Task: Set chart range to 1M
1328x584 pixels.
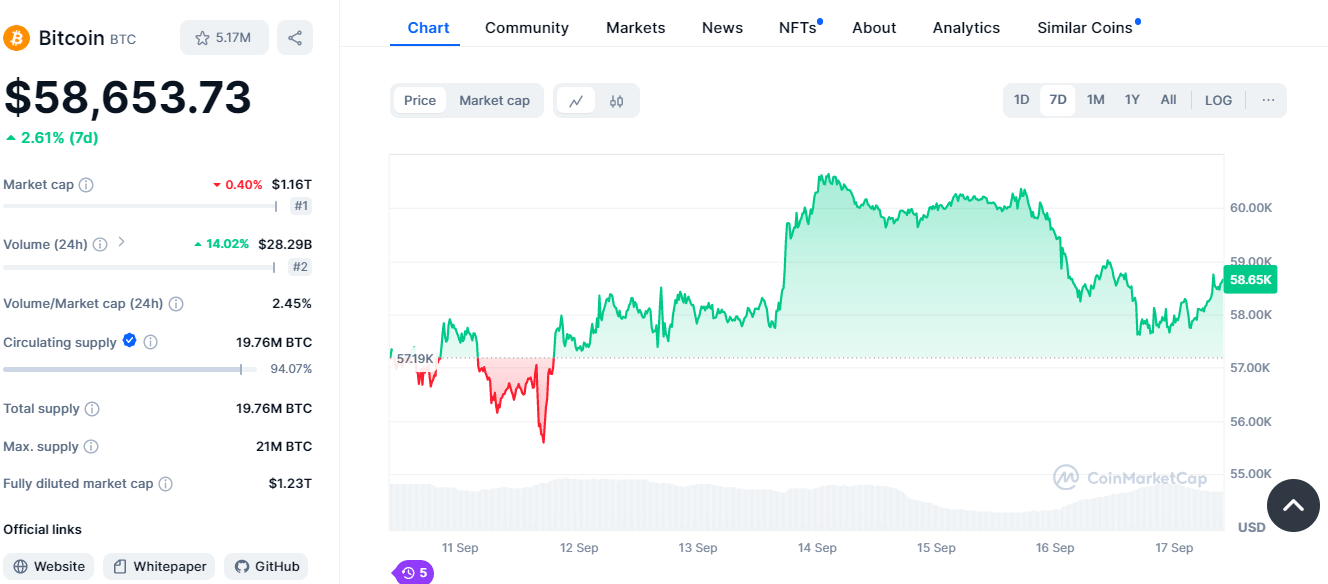Action: (1096, 100)
